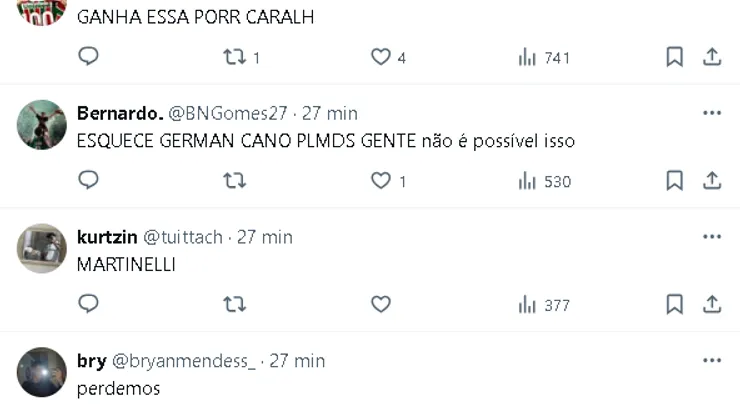The height and width of the screenshot is (416, 740).
Task: Like the kurtzin MARTINELLI tweet
Action: click(x=381, y=305)
